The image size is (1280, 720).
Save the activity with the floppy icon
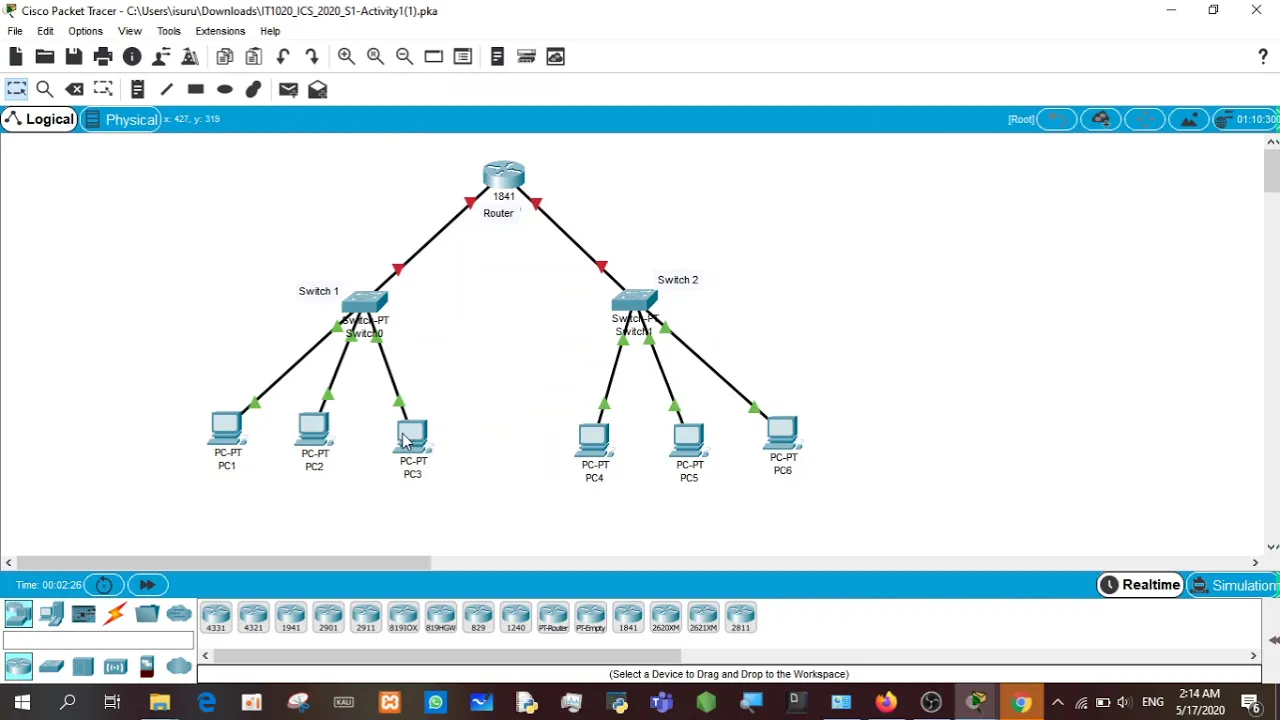(x=74, y=57)
